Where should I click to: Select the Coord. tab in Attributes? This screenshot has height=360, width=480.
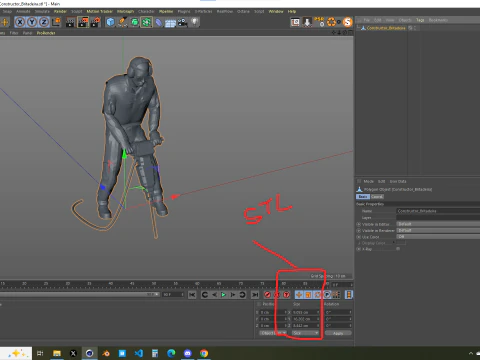[x=377, y=197]
